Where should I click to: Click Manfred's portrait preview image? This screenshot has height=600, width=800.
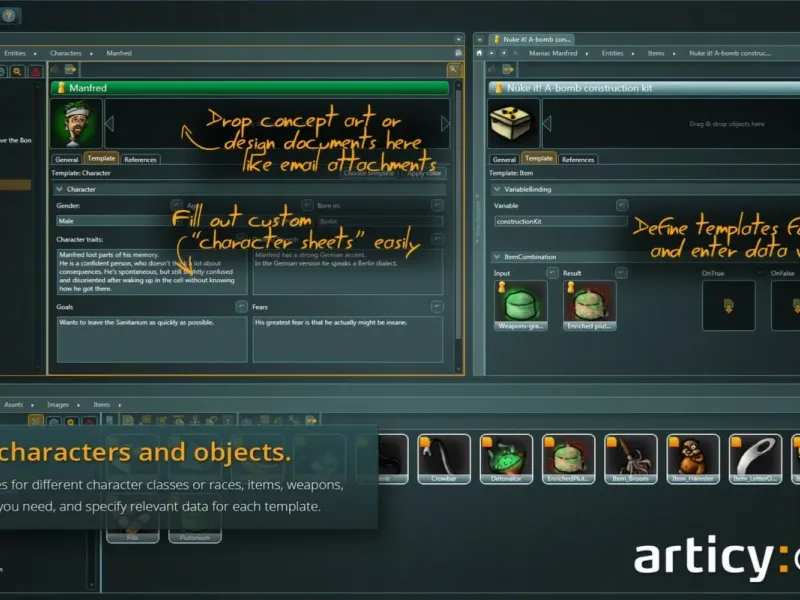coord(76,123)
